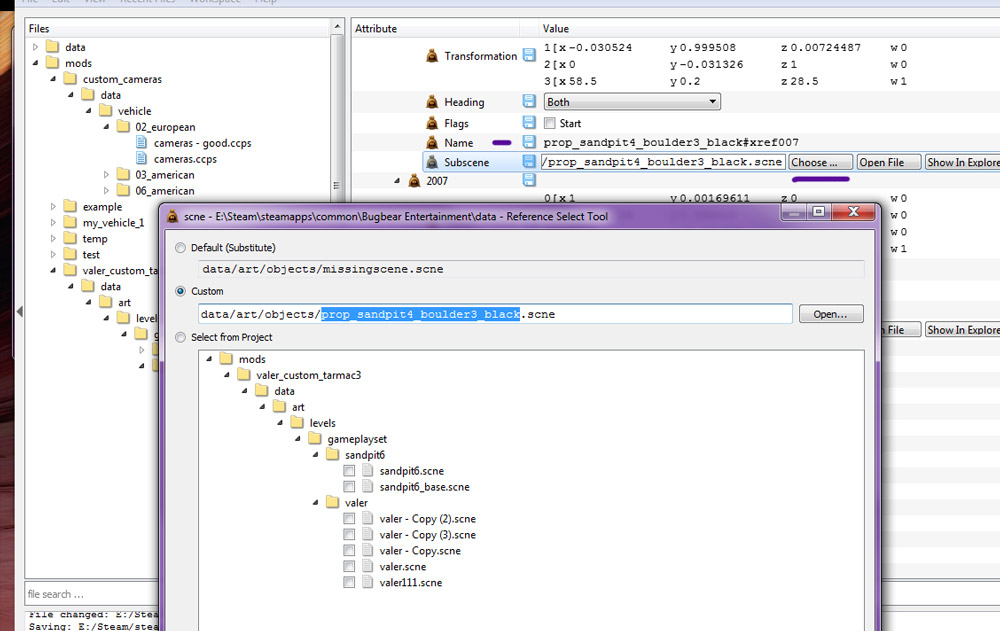
Task: Check the valer.scne checkbox
Action: [x=349, y=566]
